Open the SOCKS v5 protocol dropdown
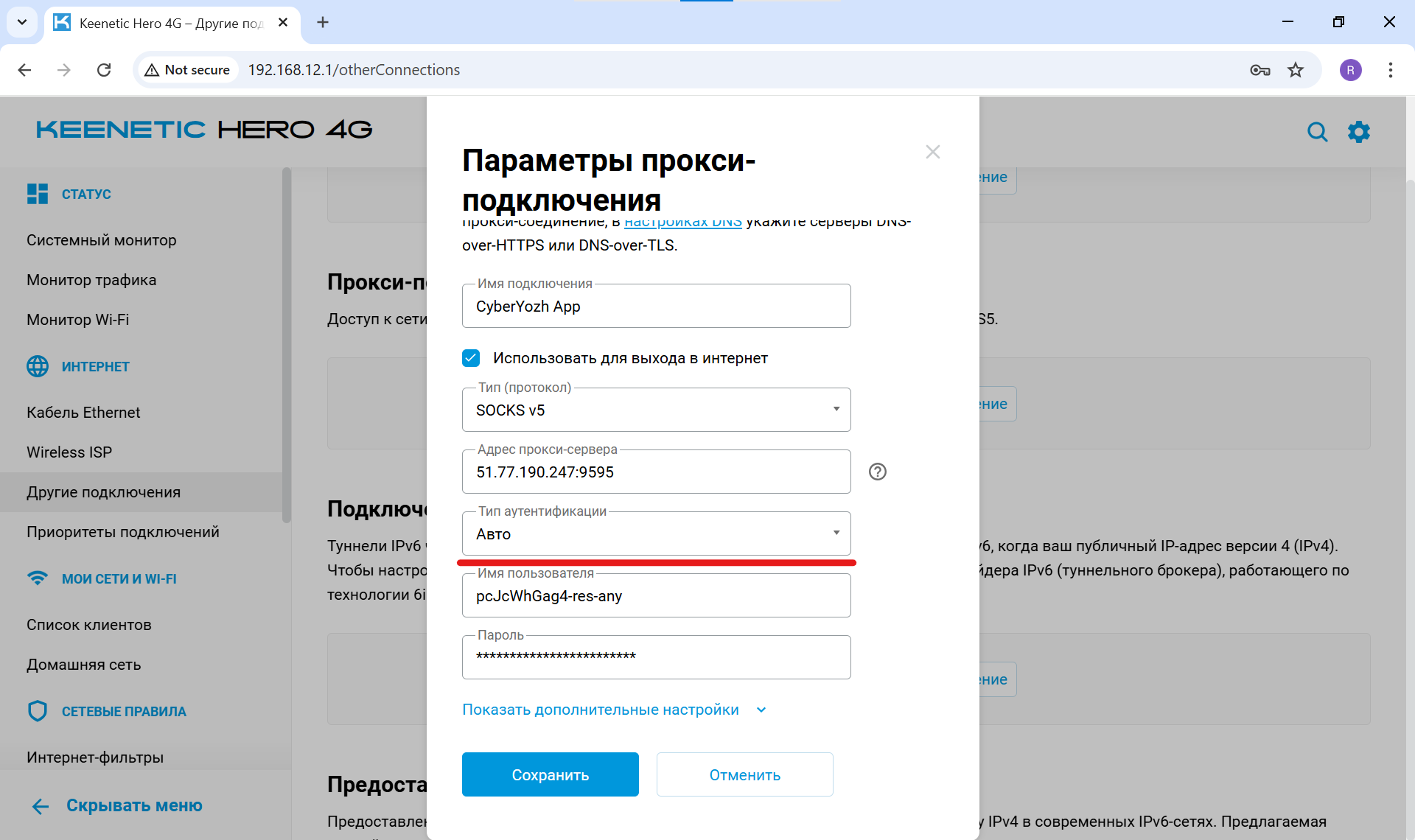 coord(836,410)
